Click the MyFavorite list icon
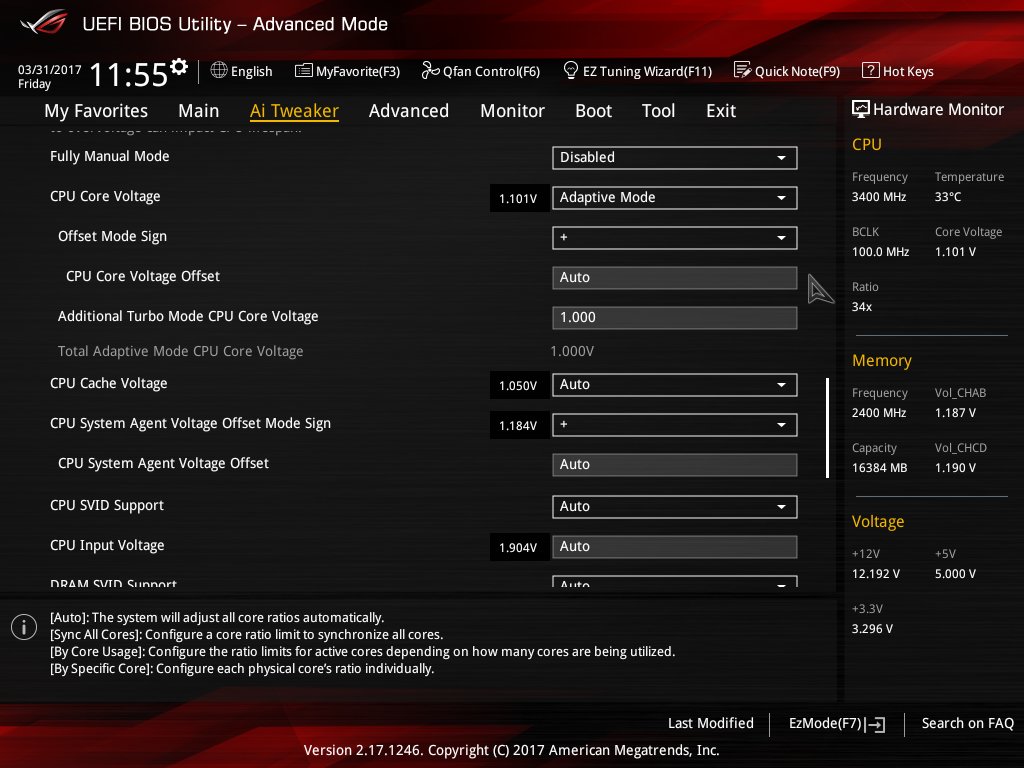Viewport: 1024px width, 768px height. pyautogui.click(x=304, y=71)
